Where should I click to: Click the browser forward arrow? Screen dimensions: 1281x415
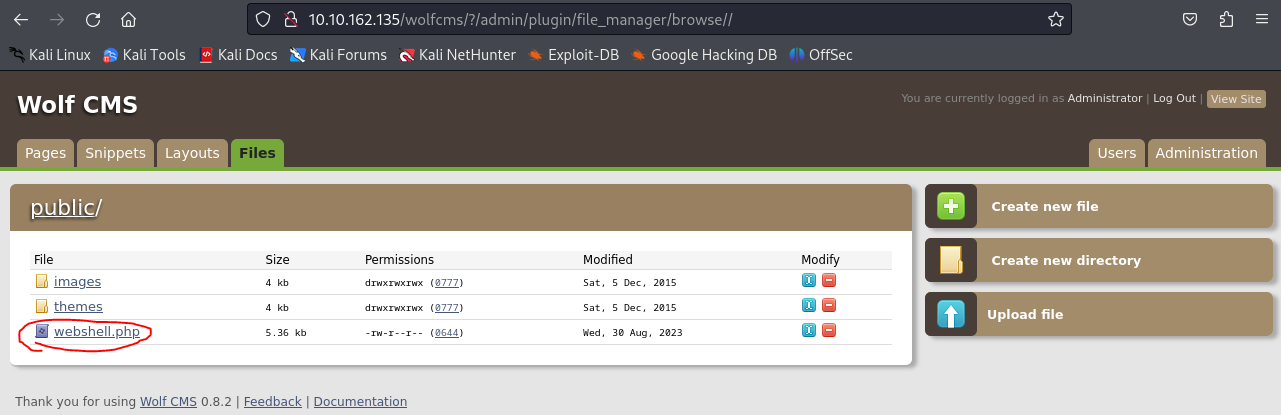(x=57, y=19)
